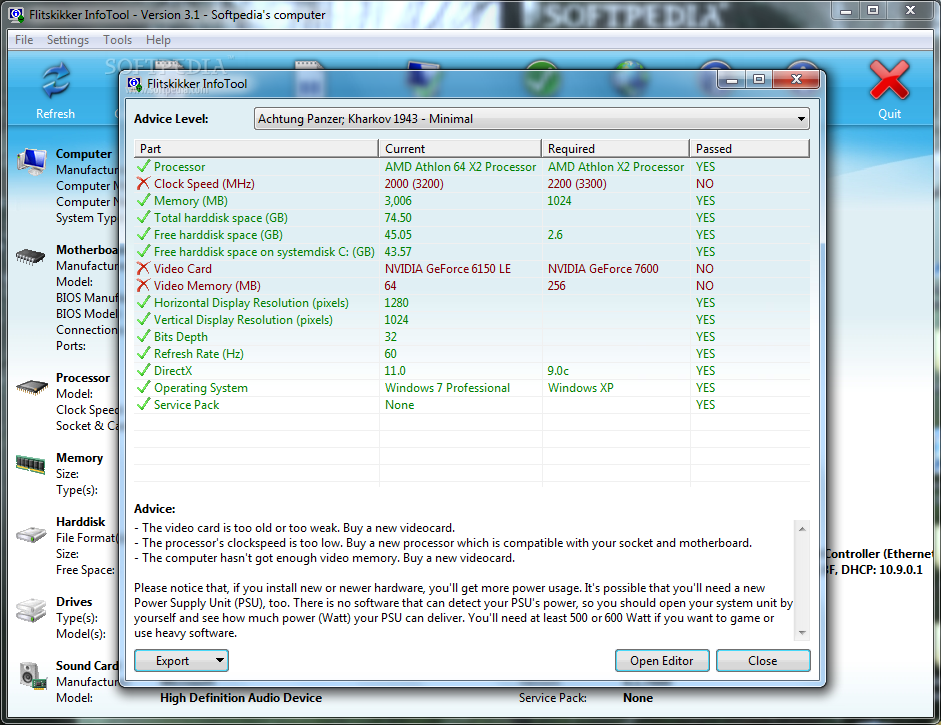The height and width of the screenshot is (725, 941).
Task: Sort by the Part column header
Action: click(x=256, y=148)
